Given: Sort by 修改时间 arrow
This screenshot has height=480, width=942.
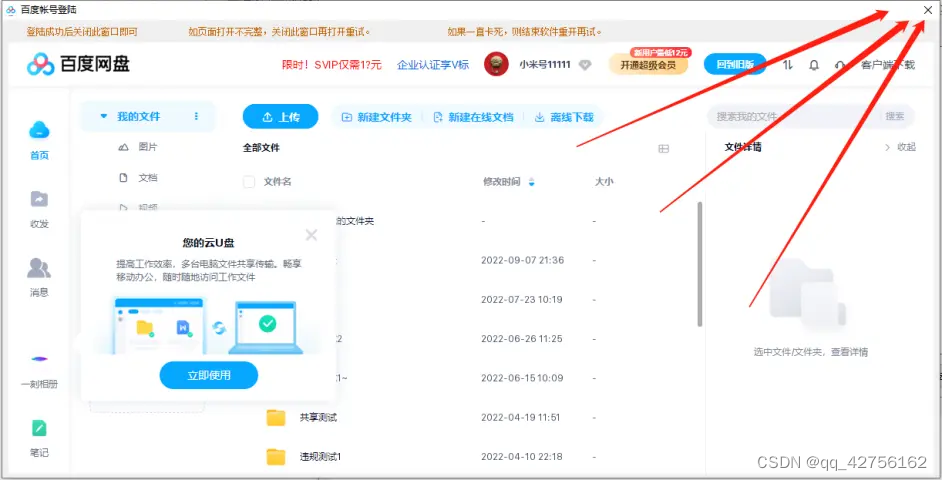Looking at the screenshot, I should (531, 182).
